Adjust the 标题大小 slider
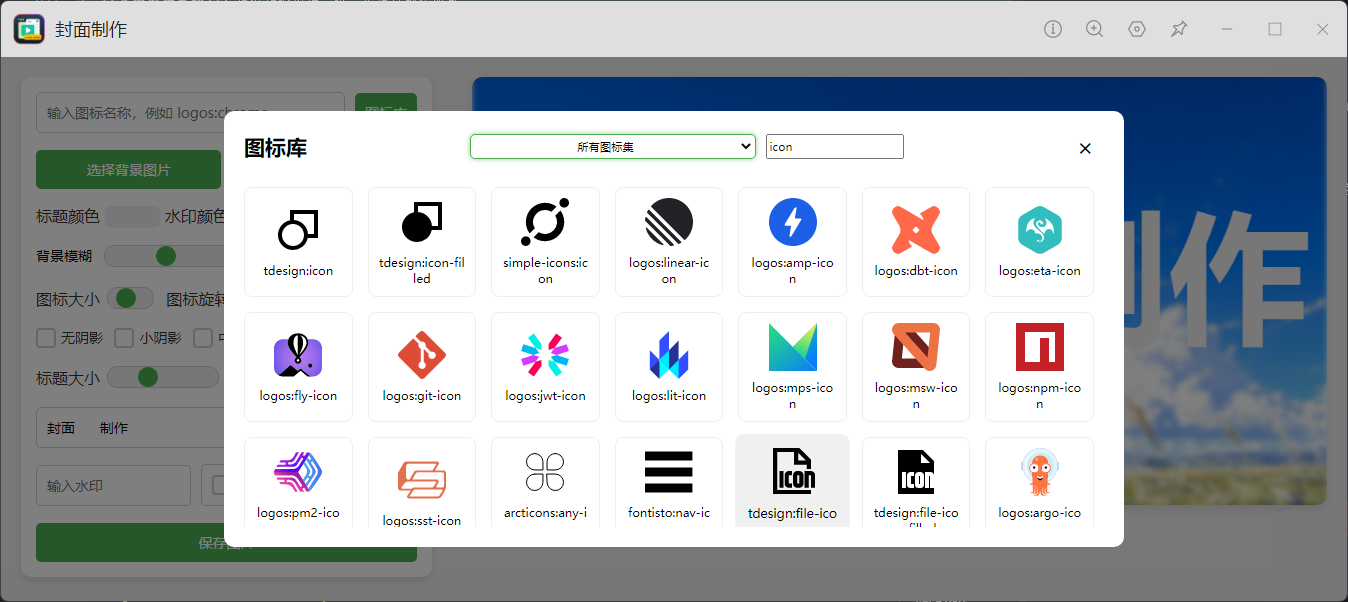The height and width of the screenshot is (602, 1348). 163,377
